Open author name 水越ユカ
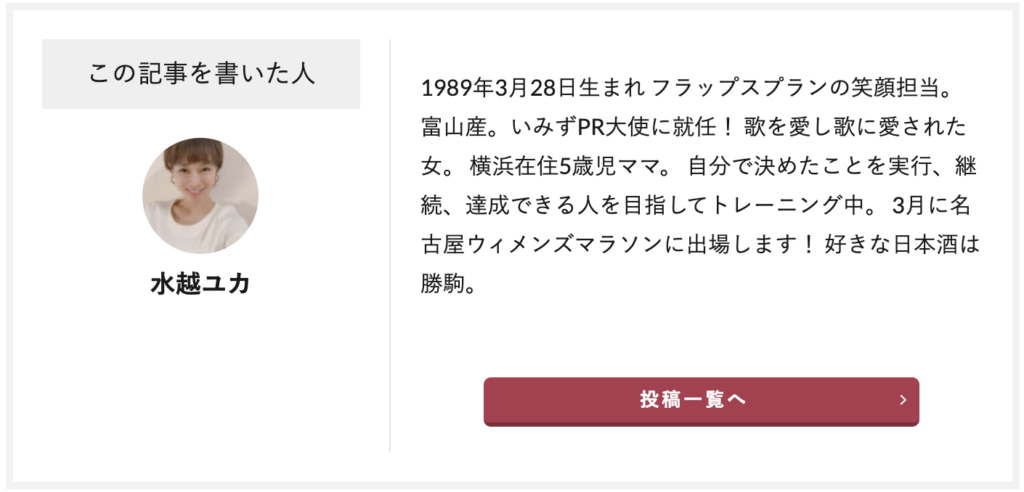Viewport: 1024px width, 492px height. click(x=200, y=284)
